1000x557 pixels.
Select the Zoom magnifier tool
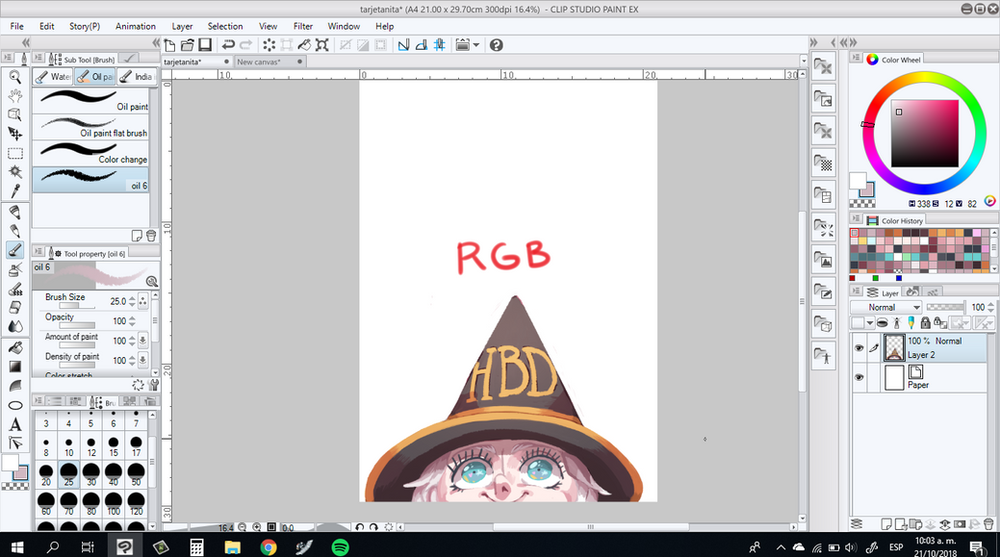coord(15,77)
